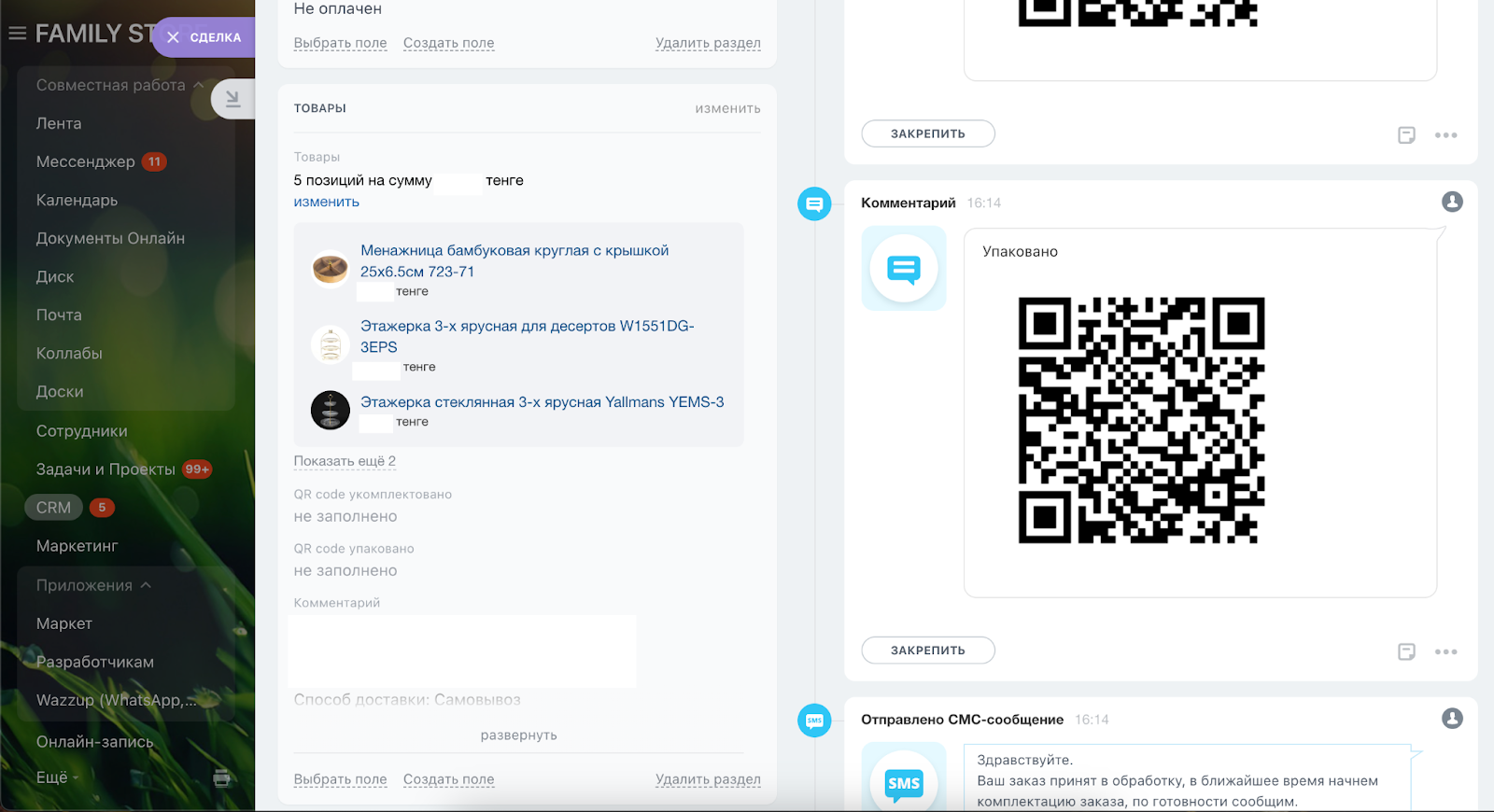Open Документы Онлайн
The height and width of the screenshot is (812, 1494).
[110, 238]
